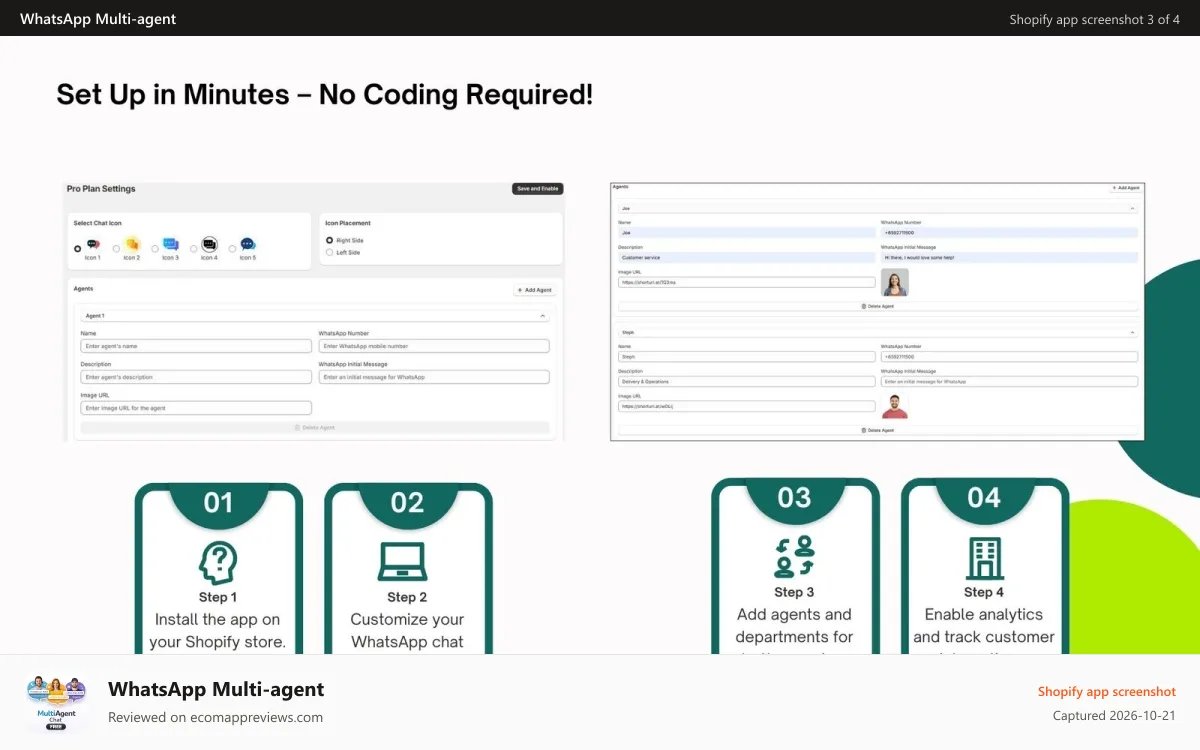This screenshot has height=750, width=1200.
Task: Click 'Reviewed on ecomappreviews.com' text
Action: point(215,717)
